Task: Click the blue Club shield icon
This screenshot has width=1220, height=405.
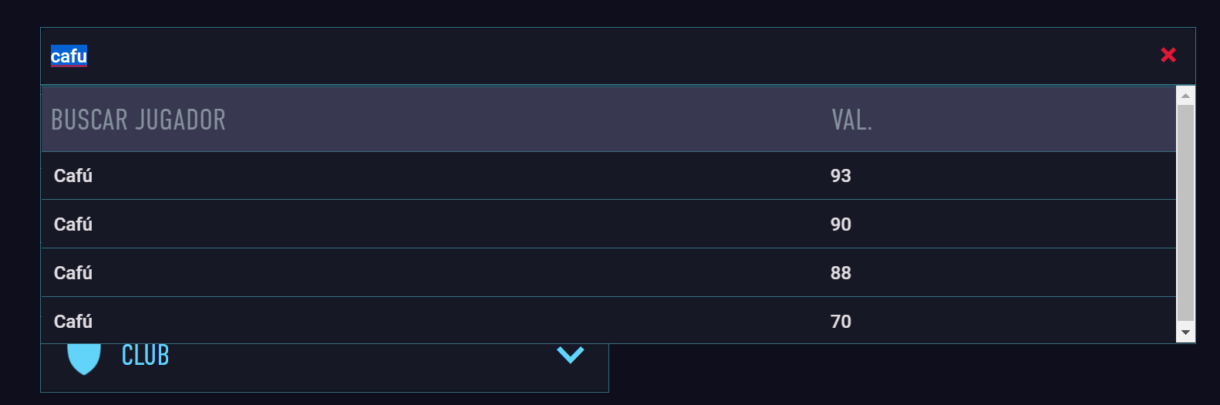Action: pos(84,358)
